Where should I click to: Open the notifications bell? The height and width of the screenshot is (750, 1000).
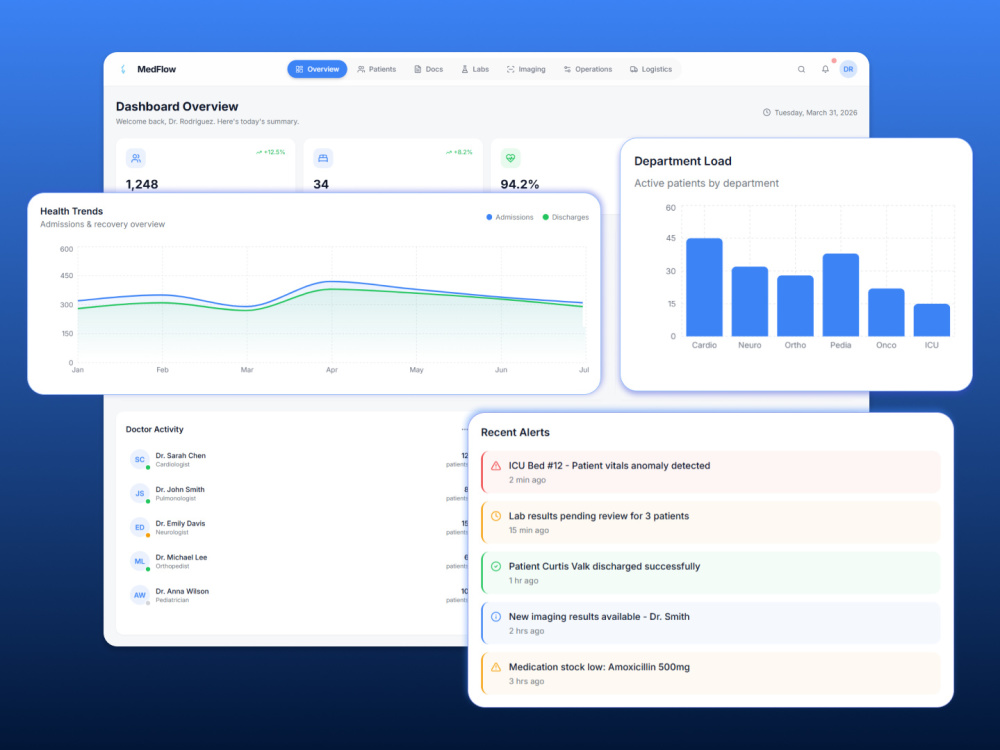(x=825, y=69)
